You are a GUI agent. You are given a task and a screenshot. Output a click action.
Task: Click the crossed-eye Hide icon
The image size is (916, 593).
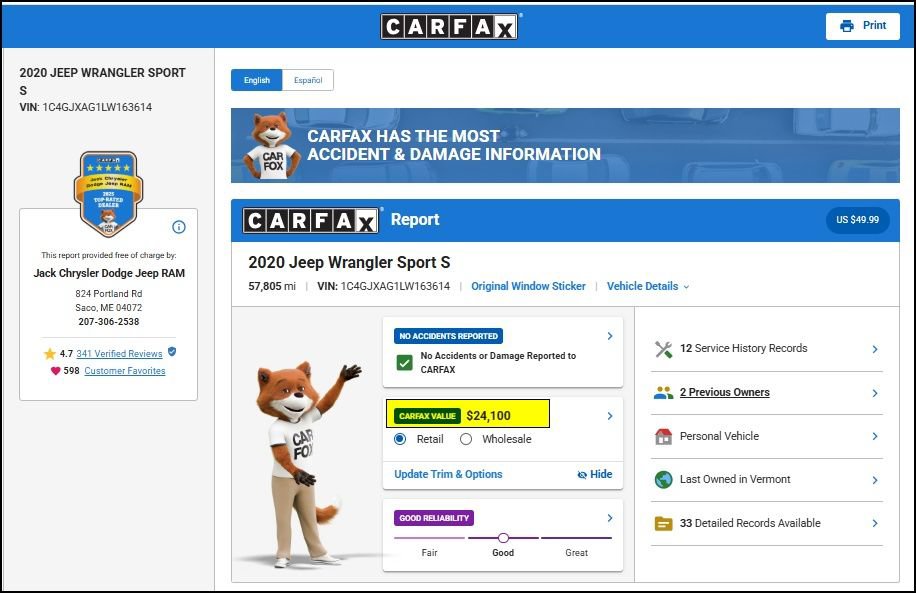point(582,475)
